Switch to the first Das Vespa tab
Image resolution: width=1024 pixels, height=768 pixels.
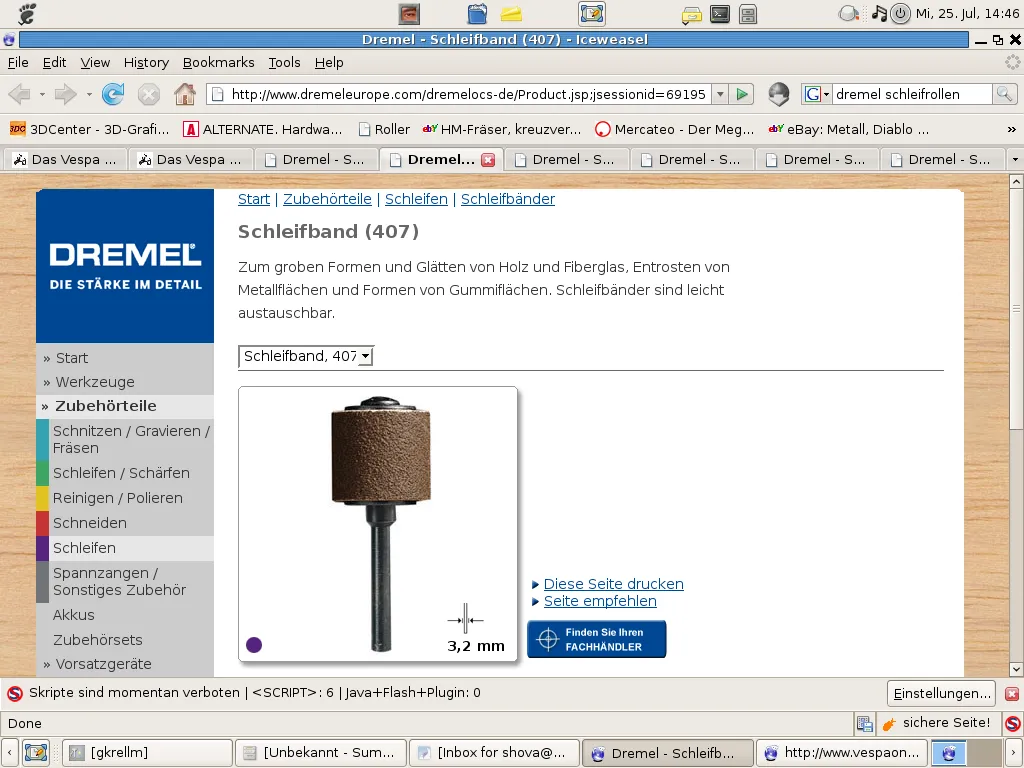click(65, 160)
